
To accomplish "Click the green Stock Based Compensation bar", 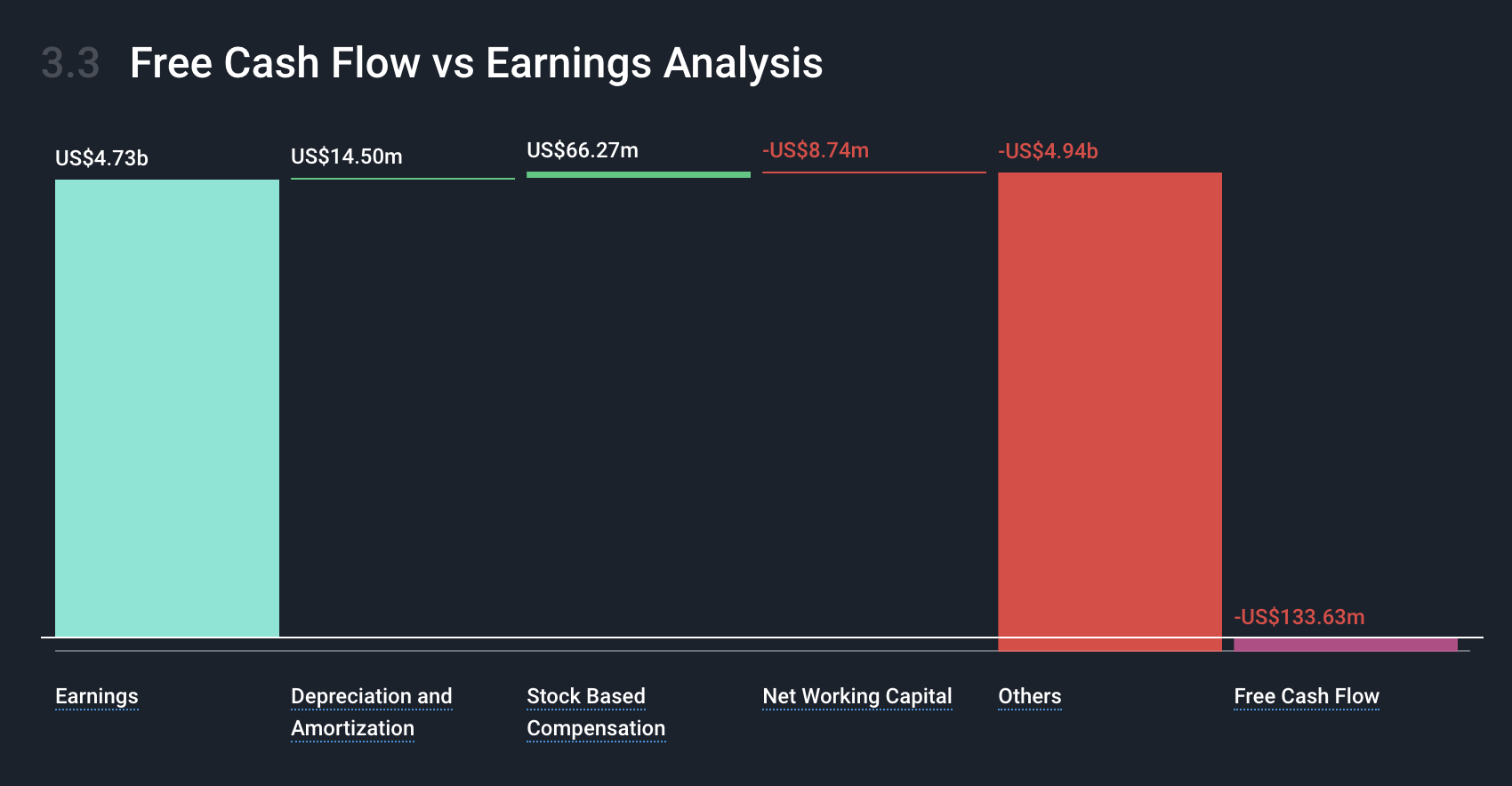I will click(639, 175).
